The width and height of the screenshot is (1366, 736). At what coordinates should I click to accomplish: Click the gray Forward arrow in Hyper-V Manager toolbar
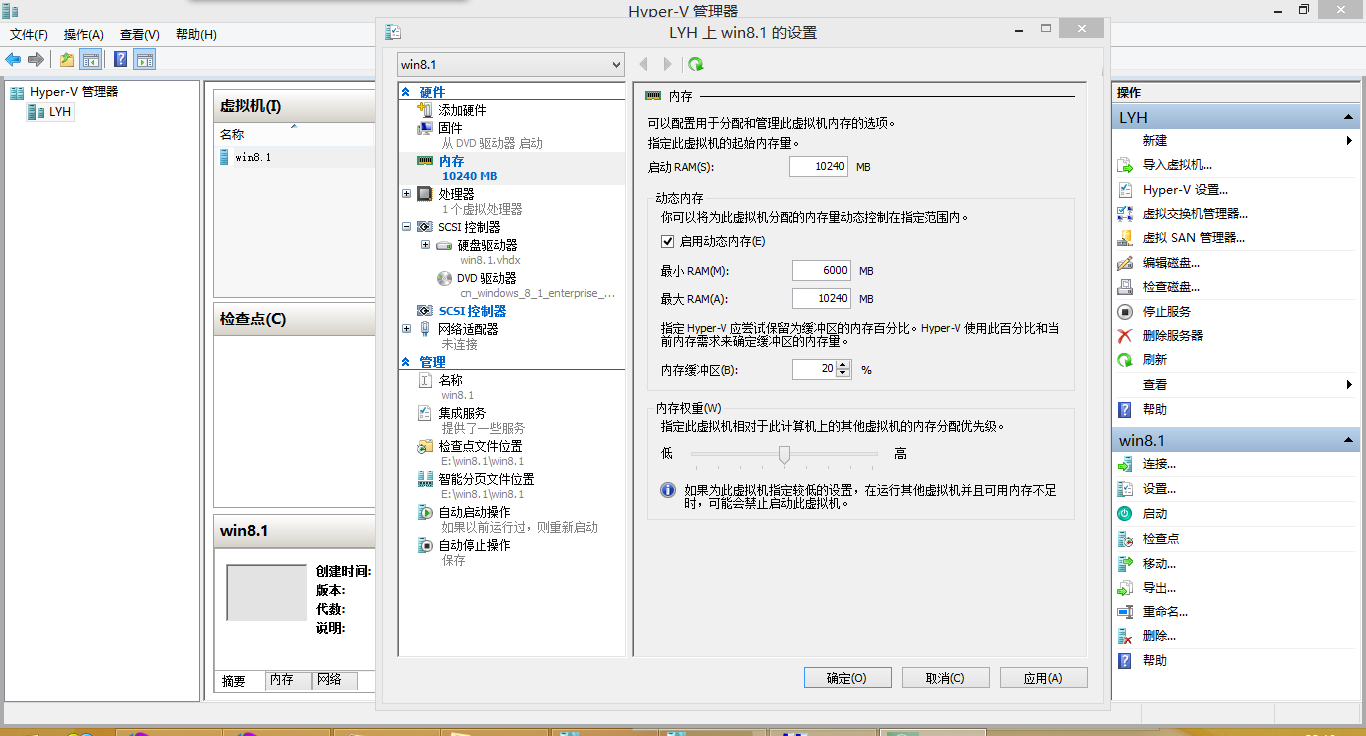click(x=36, y=60)
